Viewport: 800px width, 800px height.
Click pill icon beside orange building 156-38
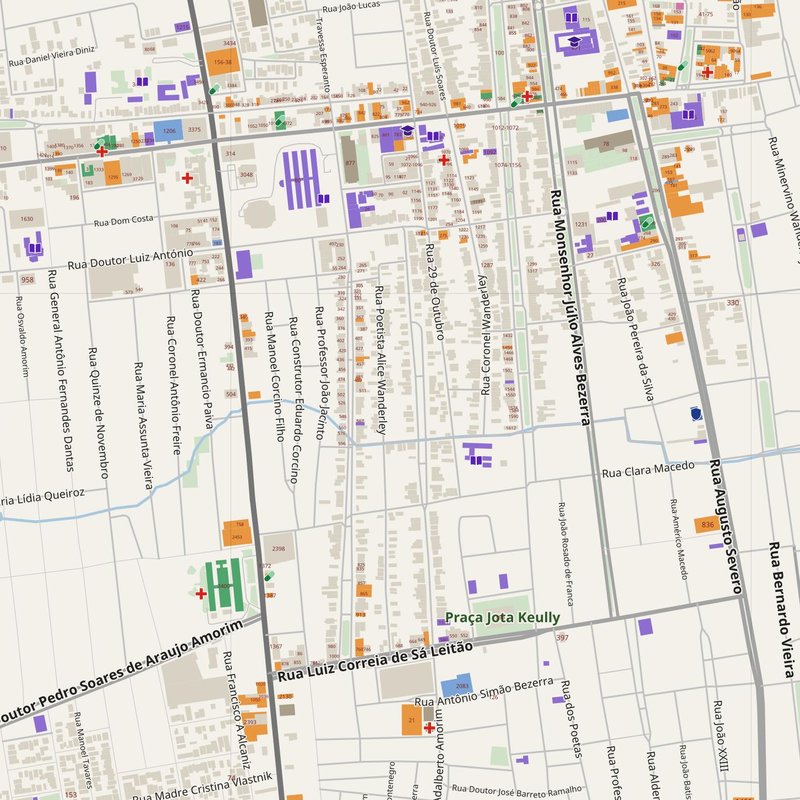(214, 89)
